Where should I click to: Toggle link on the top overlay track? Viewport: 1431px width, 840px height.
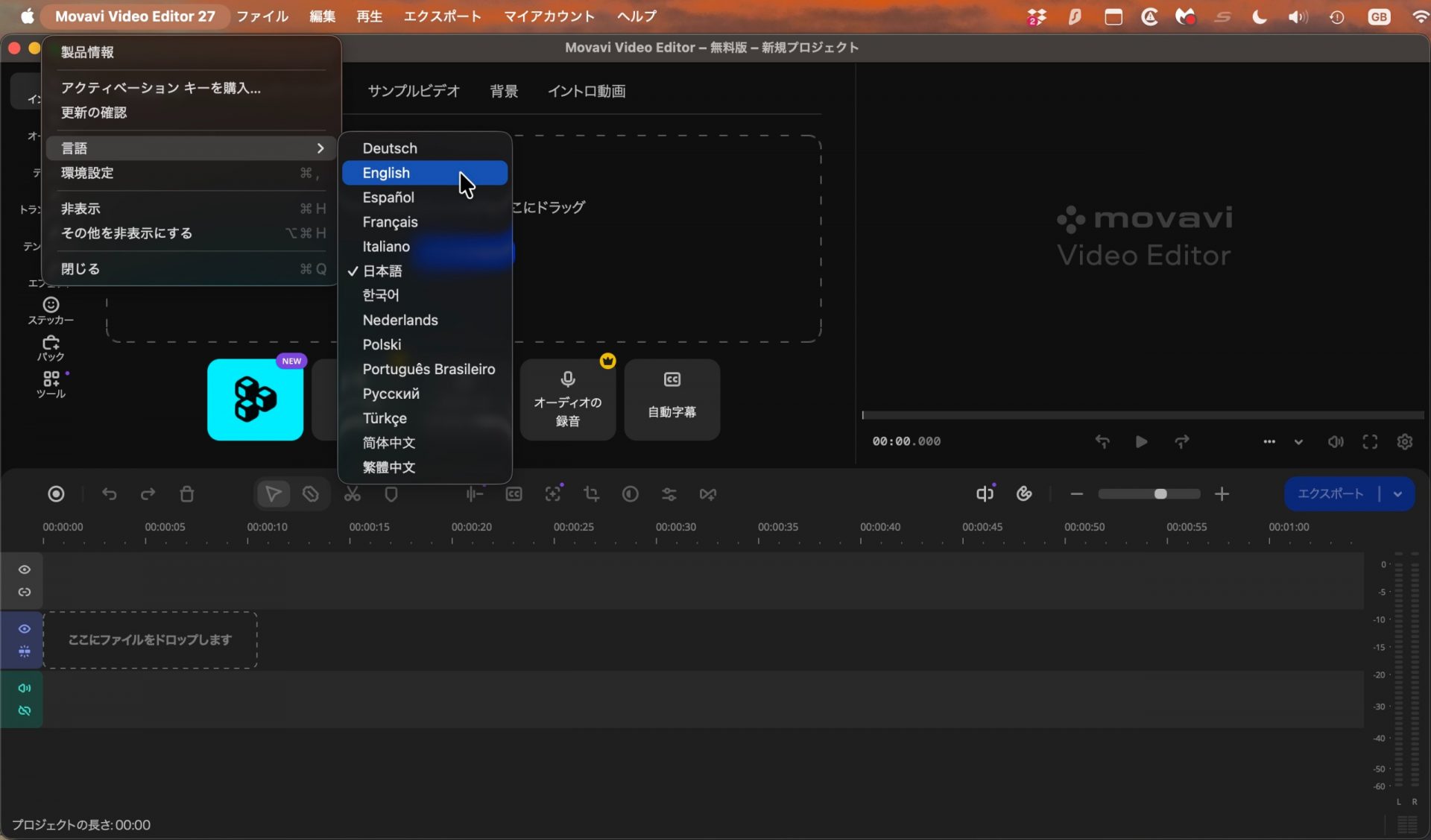(x=25, y=592)
